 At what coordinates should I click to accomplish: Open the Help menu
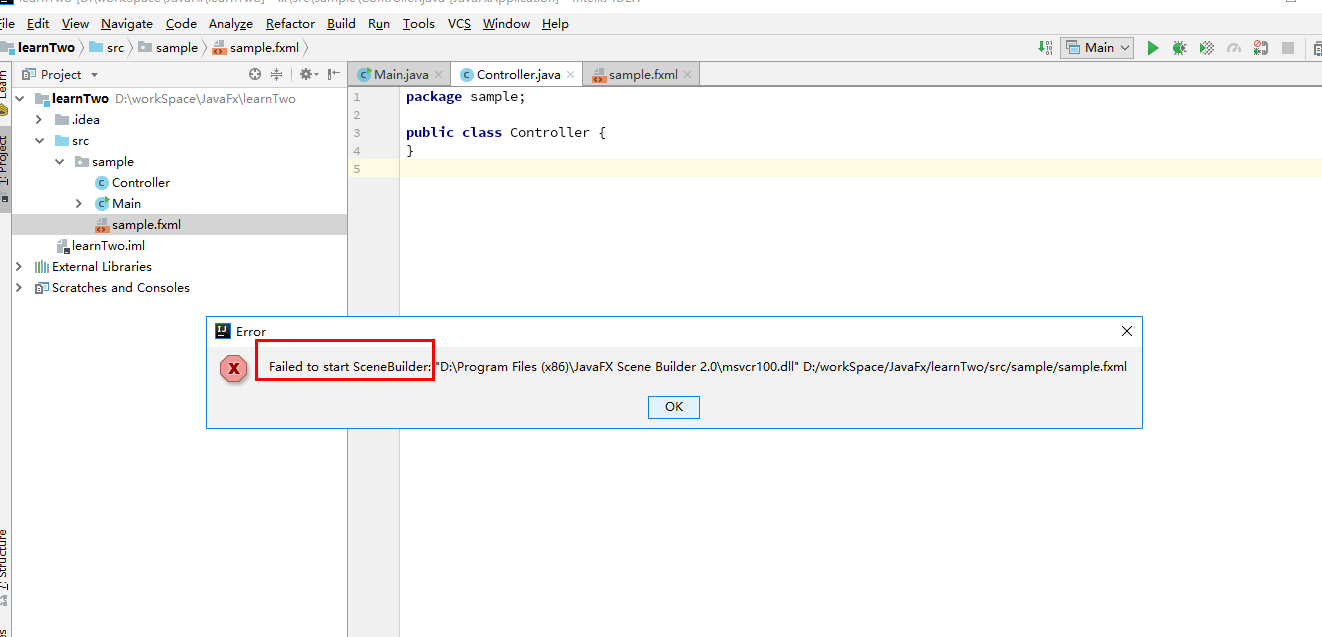pyautogui.click(x=555, y=23)
